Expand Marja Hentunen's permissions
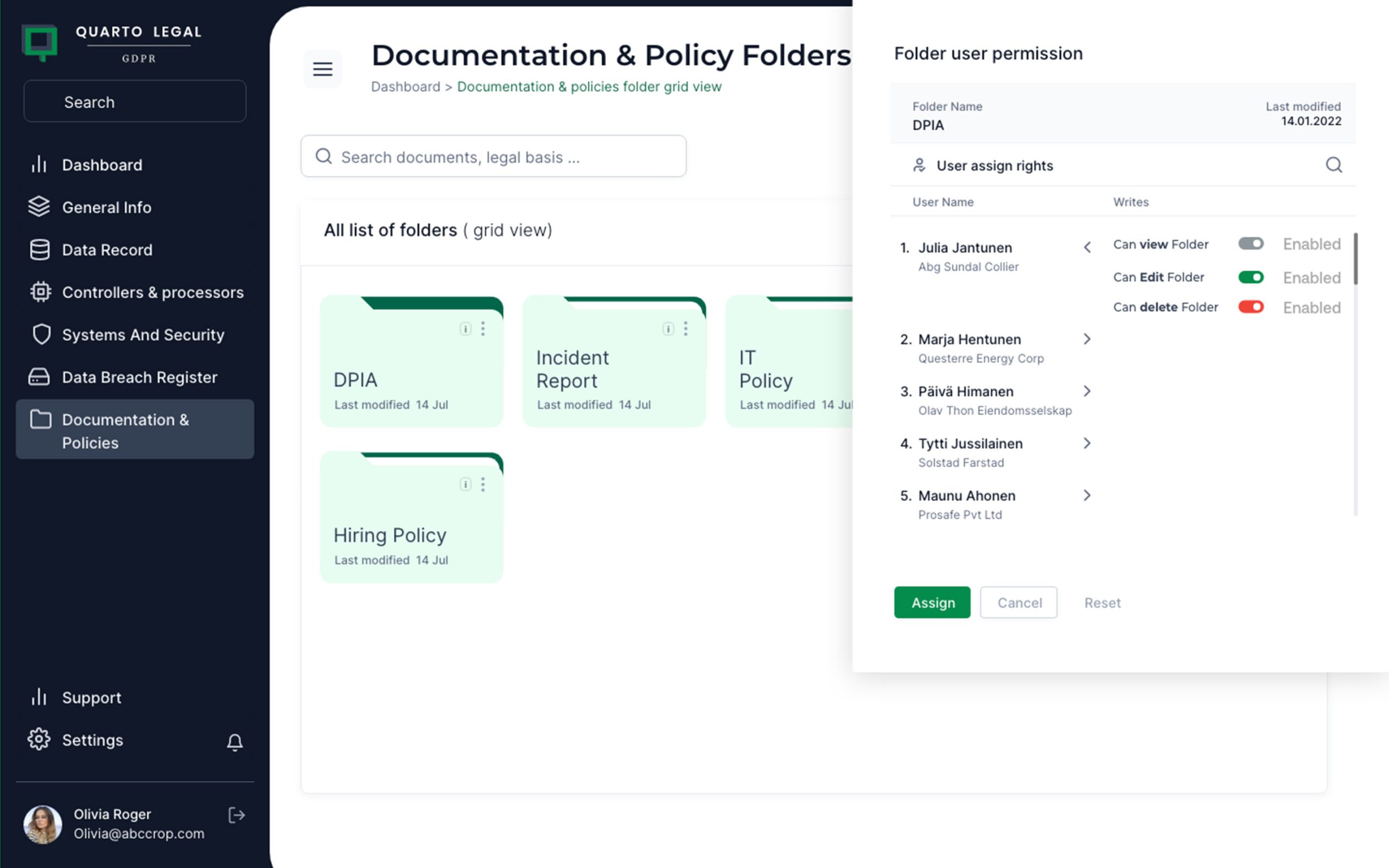Viewport: 1389px width, 868px height. [x=1087, y=339]
